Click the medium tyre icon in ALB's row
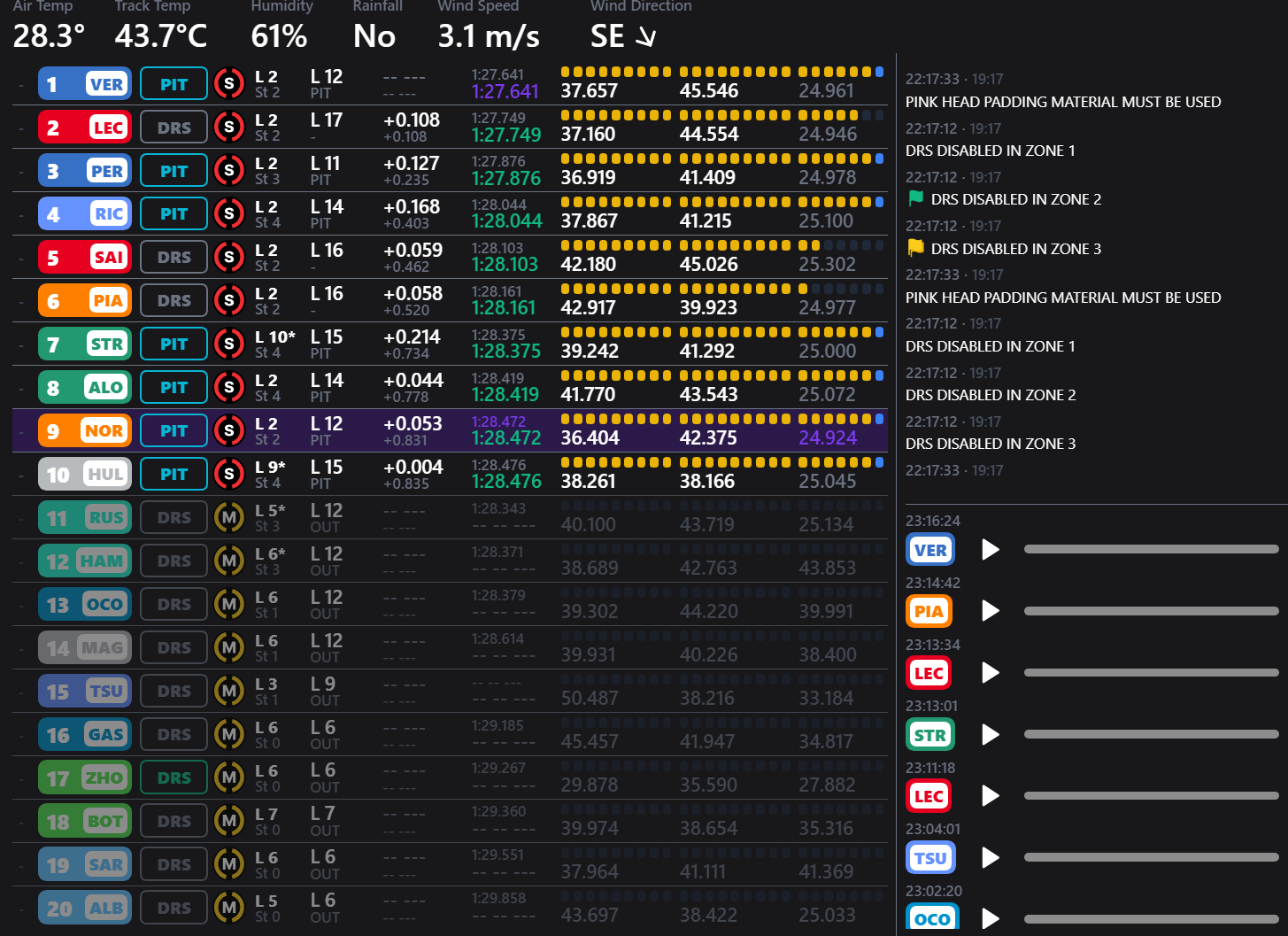The height and width of the screenshot is (936, 1288). [x=229, y=908]
